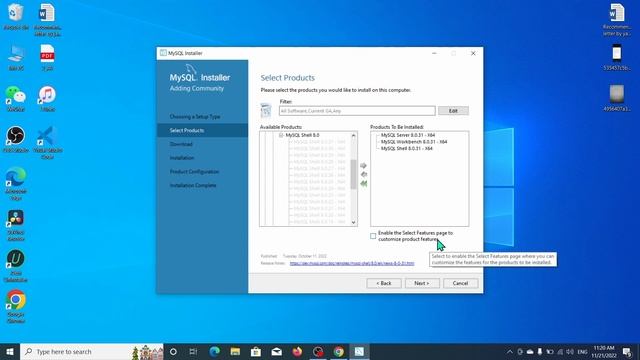Click the ENG language indicator
This screenshot has height=360, width=640.
582,351
